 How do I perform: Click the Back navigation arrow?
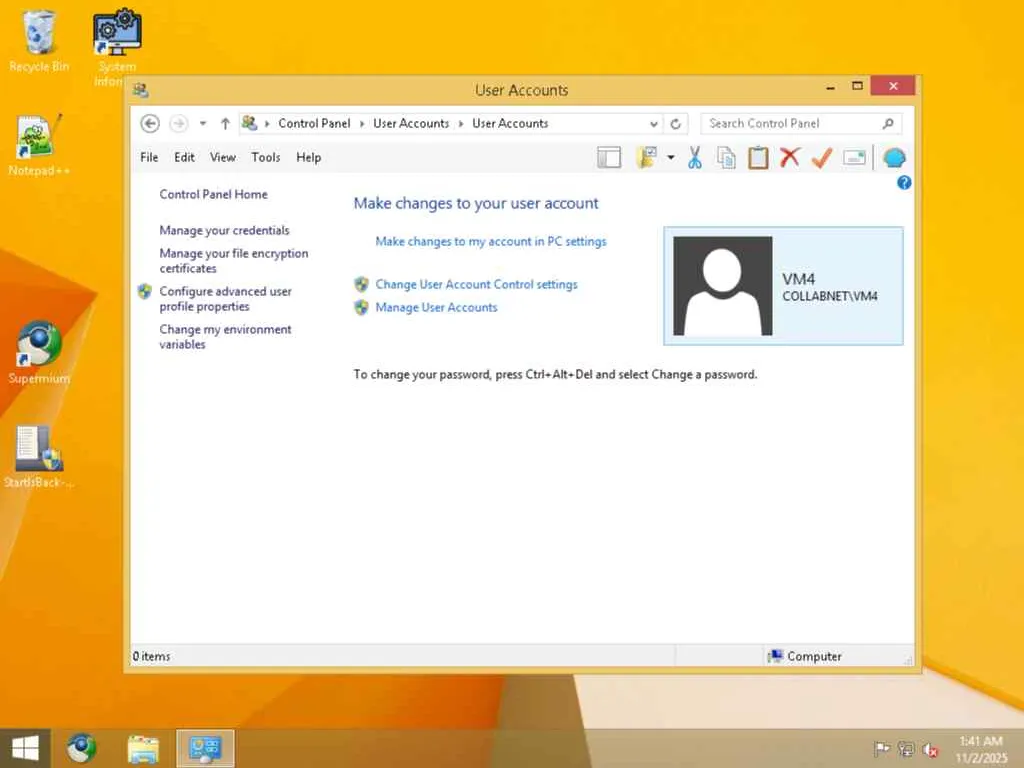tap(150, 123)
